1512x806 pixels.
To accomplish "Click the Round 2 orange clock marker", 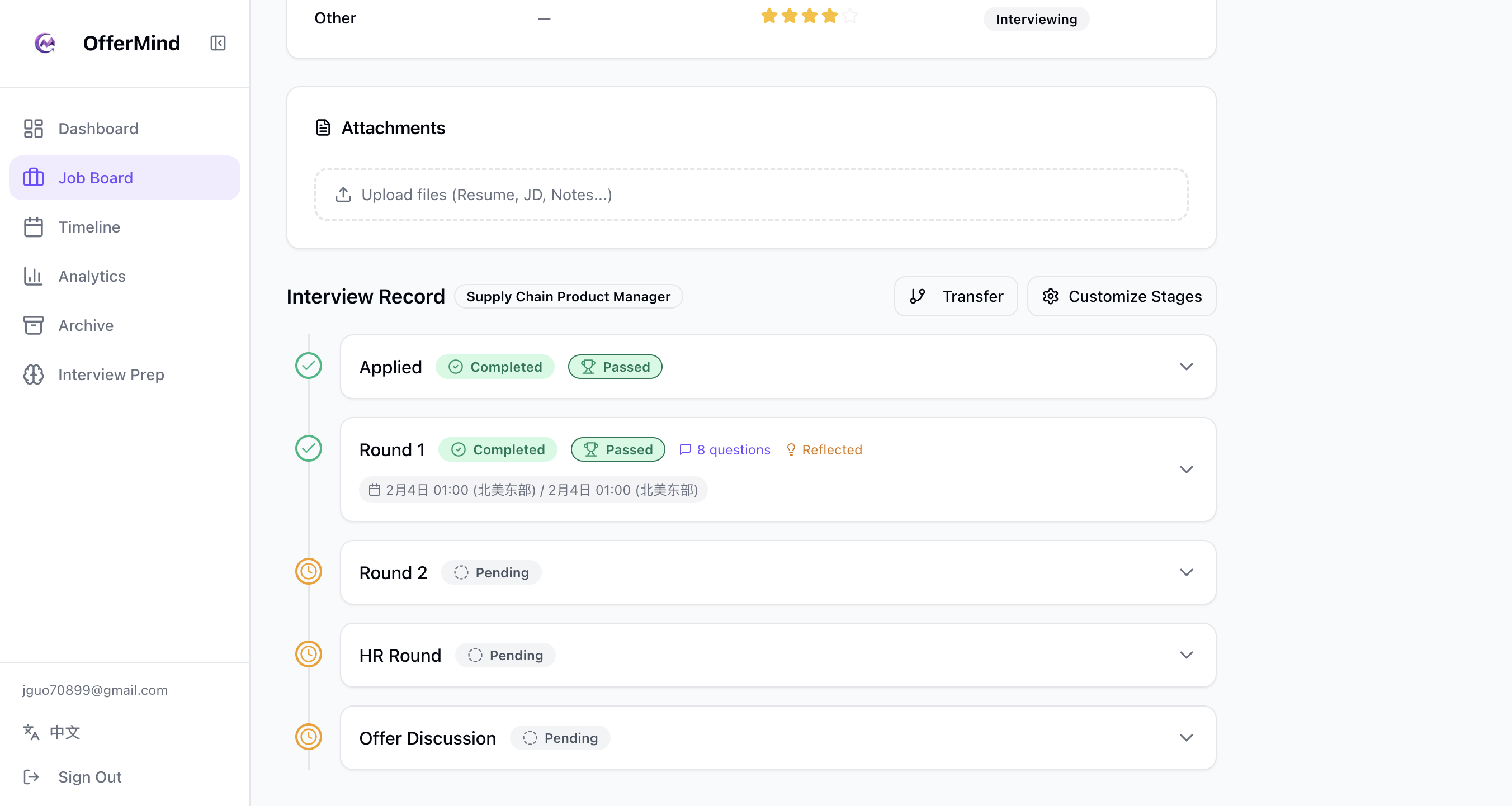I will tap(308, 571).
